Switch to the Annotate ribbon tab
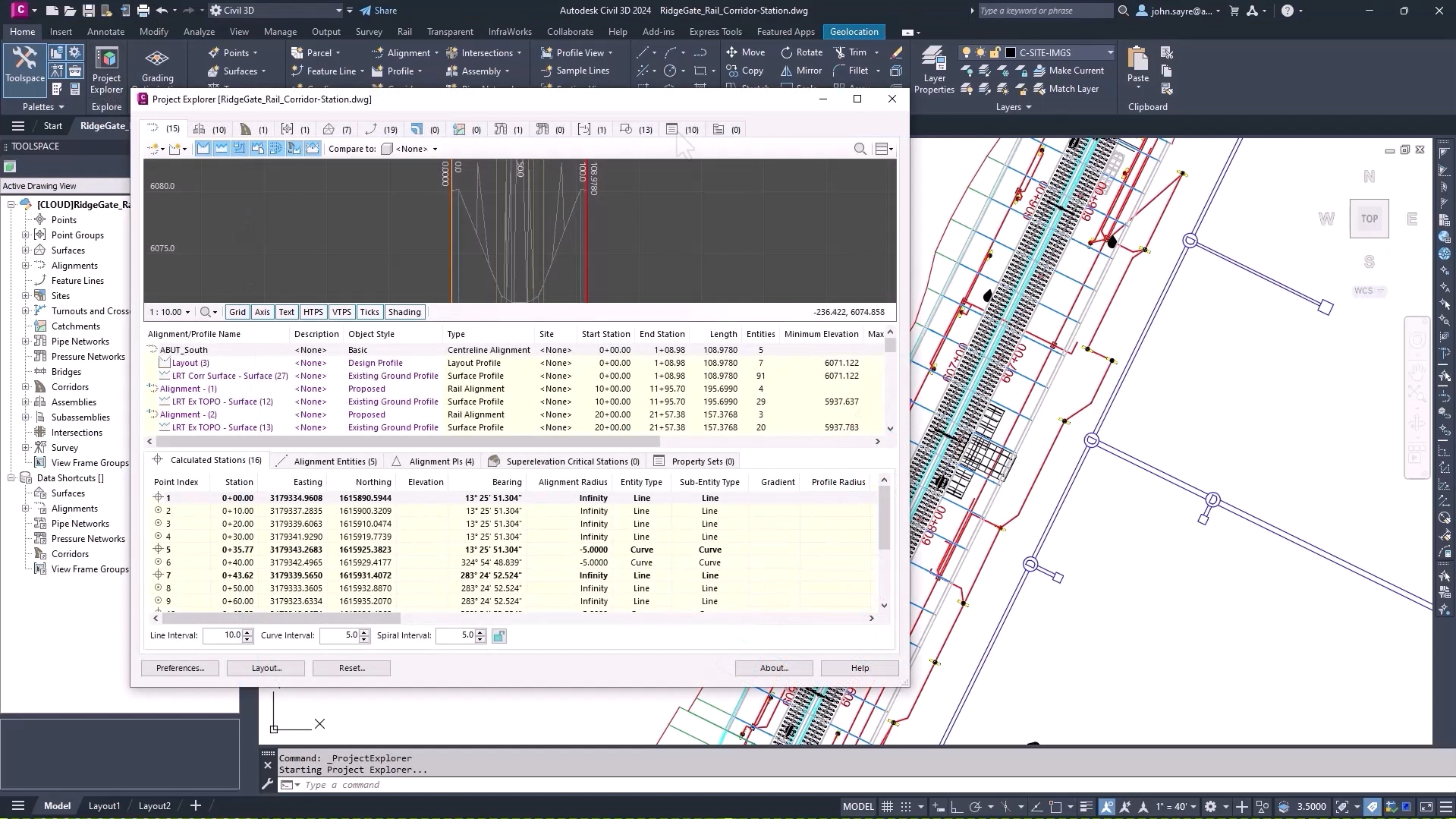The image size is (1456, 819). click(105, 32)
